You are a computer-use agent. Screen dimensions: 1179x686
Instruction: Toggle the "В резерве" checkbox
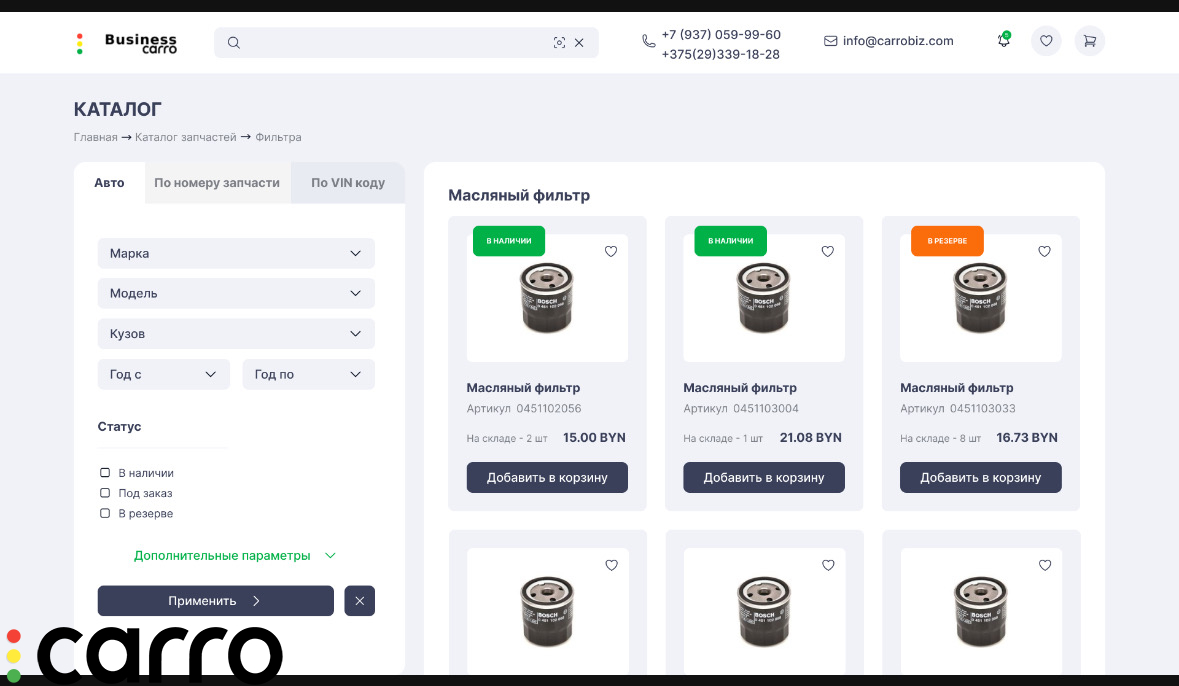[x=105, y=513]
